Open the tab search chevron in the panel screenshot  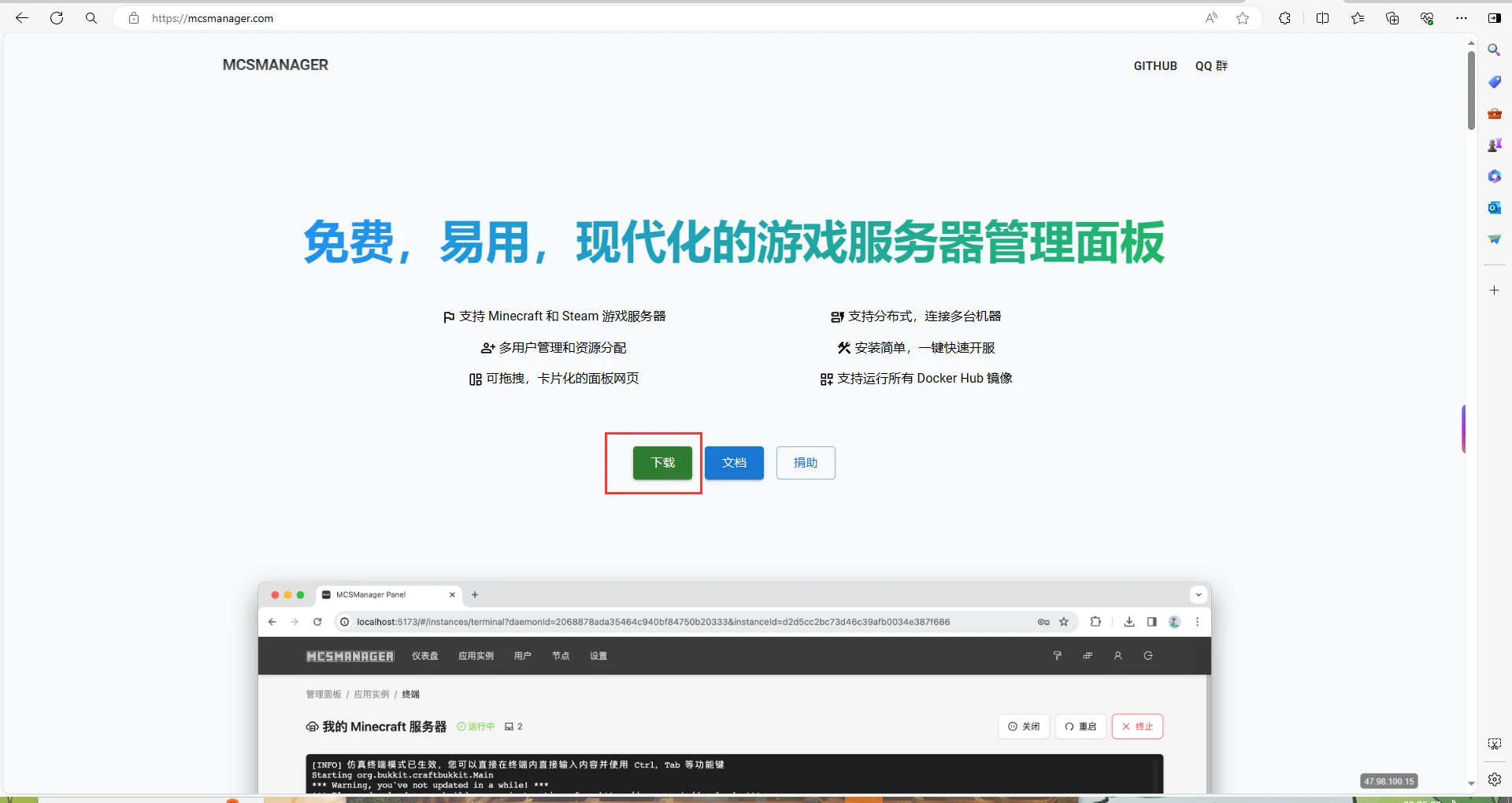(x=1199, y=595)
